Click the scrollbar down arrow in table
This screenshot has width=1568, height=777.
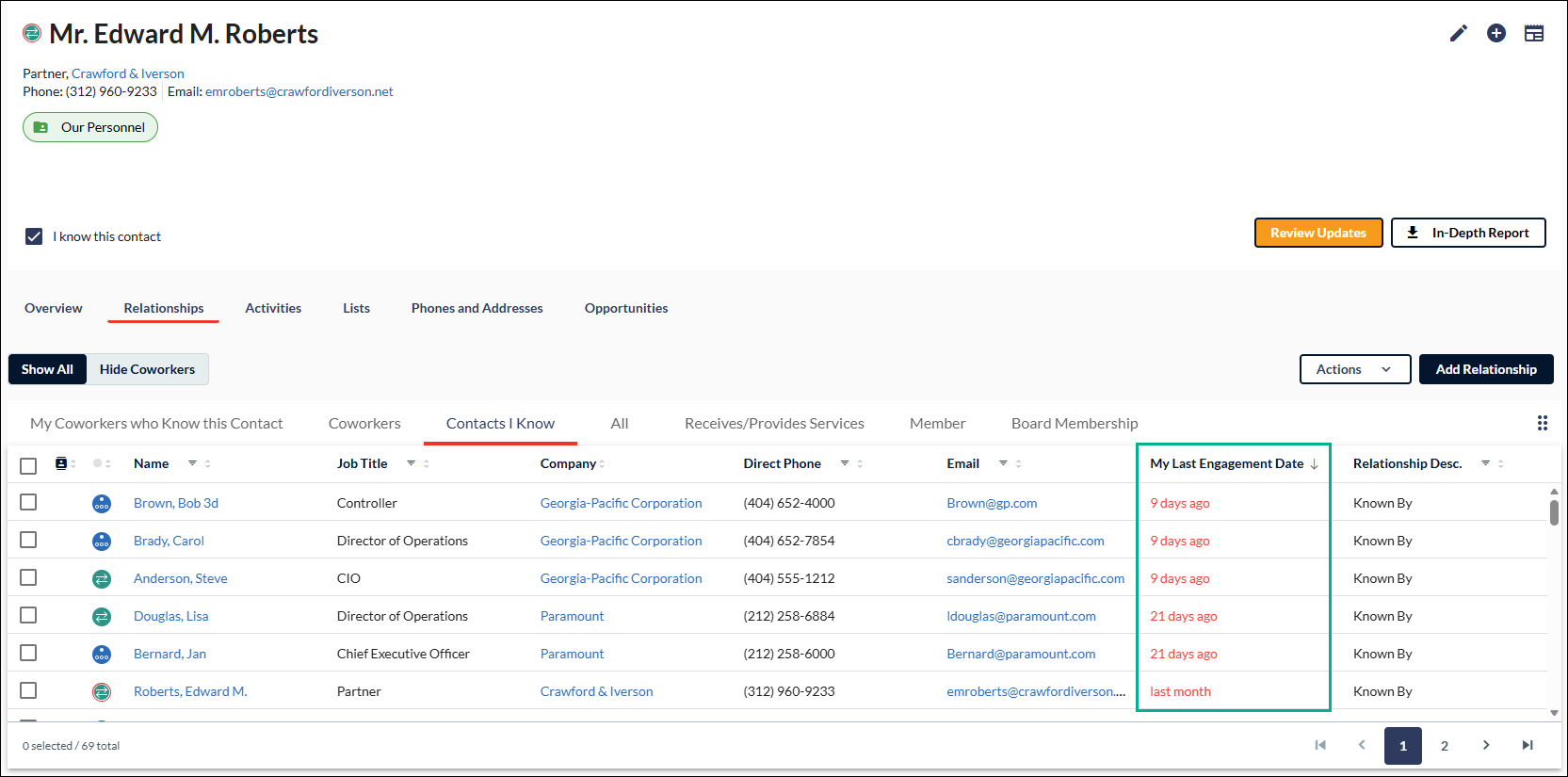[1554, 713]
